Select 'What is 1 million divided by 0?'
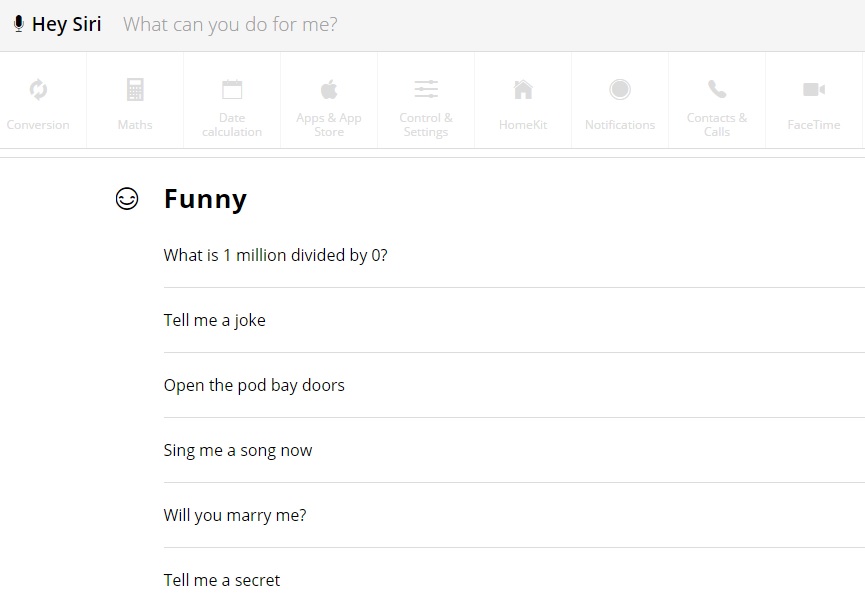Image resolution: width=865 pixels, height=598 pixels. coord(514,255)
